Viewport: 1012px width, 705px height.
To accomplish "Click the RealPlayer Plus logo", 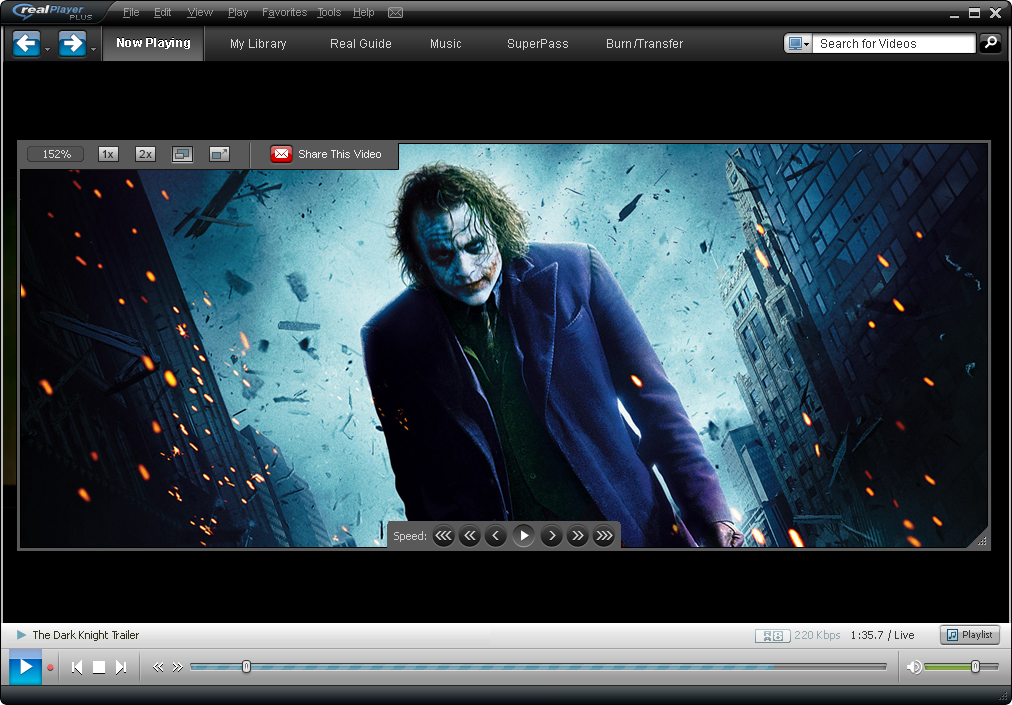I will point(53,12).
